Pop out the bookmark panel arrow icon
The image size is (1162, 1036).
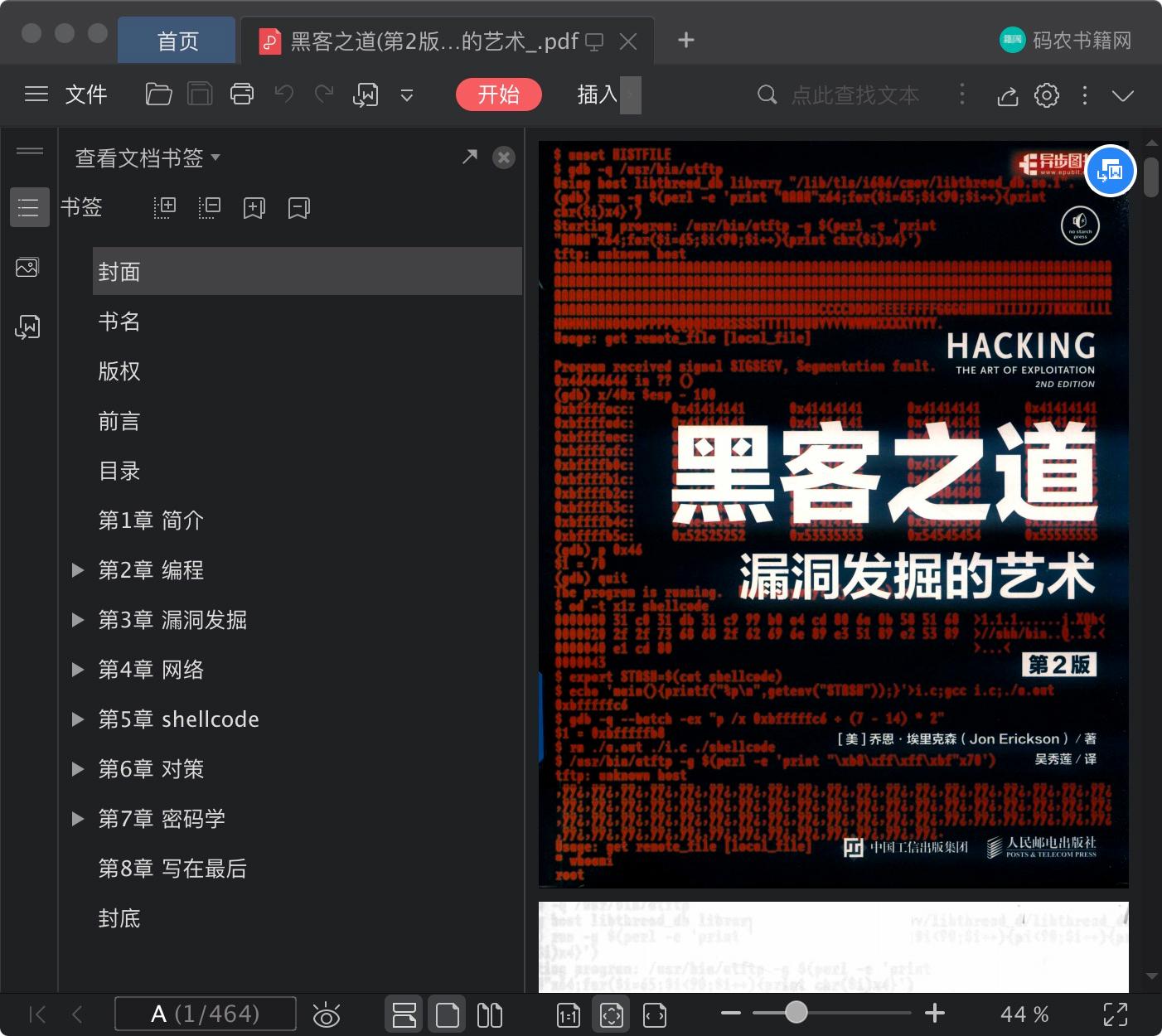click(470, 157)
